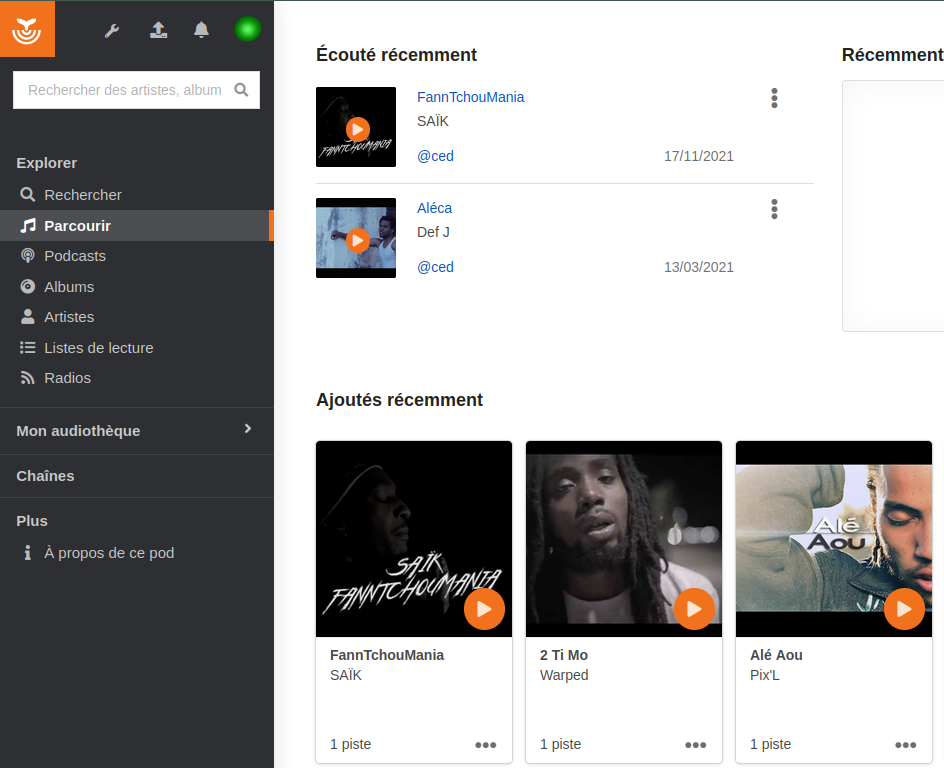944x768 pixels.
Task: Open Chaînes section
Action: point(45,476)
